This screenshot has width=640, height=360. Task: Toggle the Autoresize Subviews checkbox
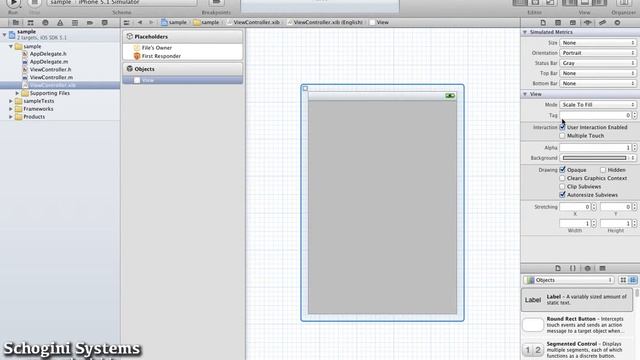(562, 195)
